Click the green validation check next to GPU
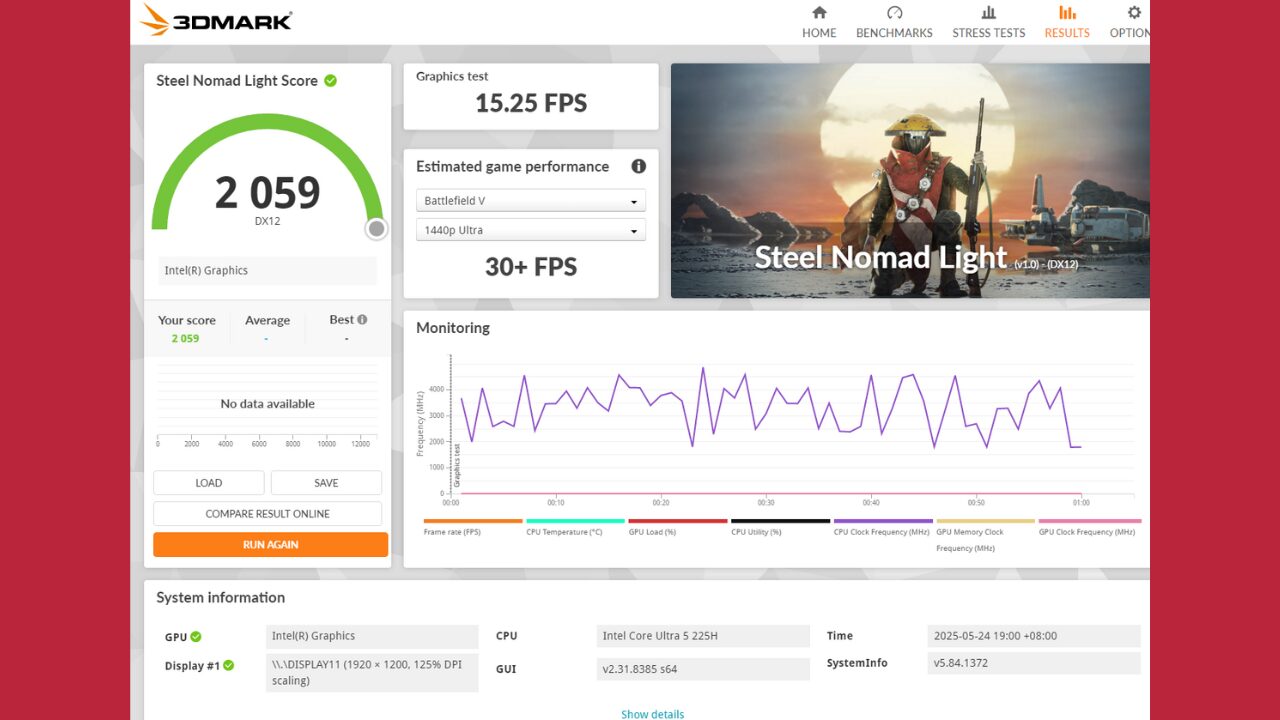The height and width of the screenshot is (720, 1280). [196, 636]
